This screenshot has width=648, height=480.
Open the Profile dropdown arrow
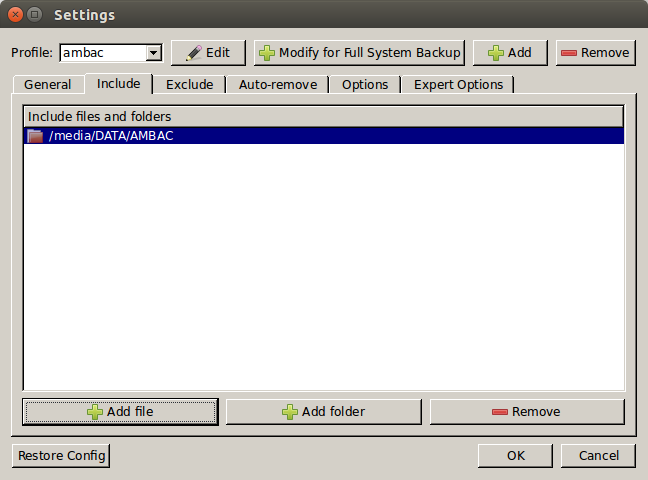(153, 53)
